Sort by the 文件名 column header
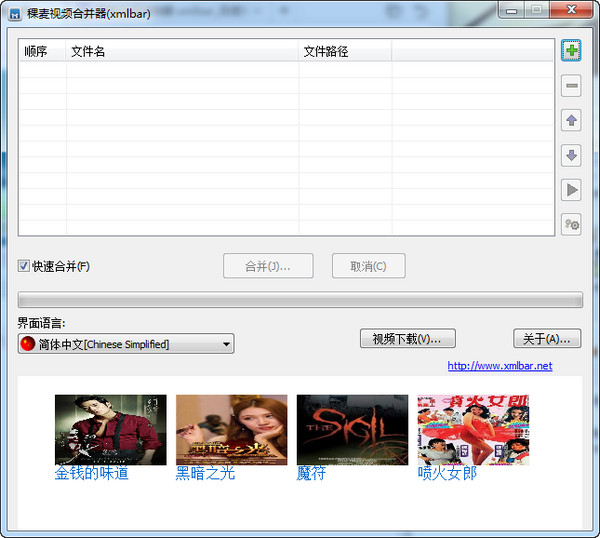 click(182, 51)
